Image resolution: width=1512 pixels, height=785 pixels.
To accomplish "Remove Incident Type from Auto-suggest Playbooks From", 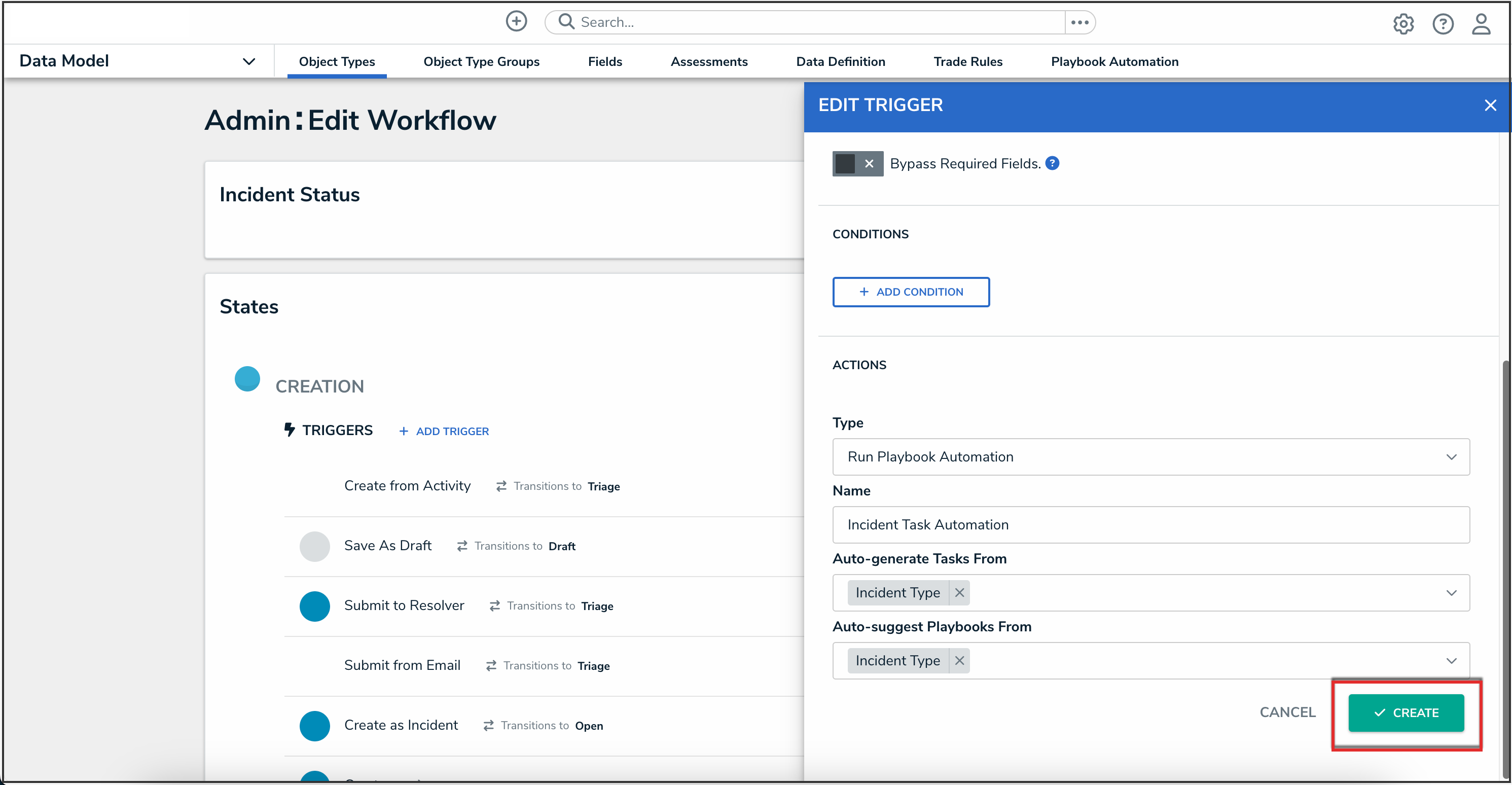I will click(960, 661).
